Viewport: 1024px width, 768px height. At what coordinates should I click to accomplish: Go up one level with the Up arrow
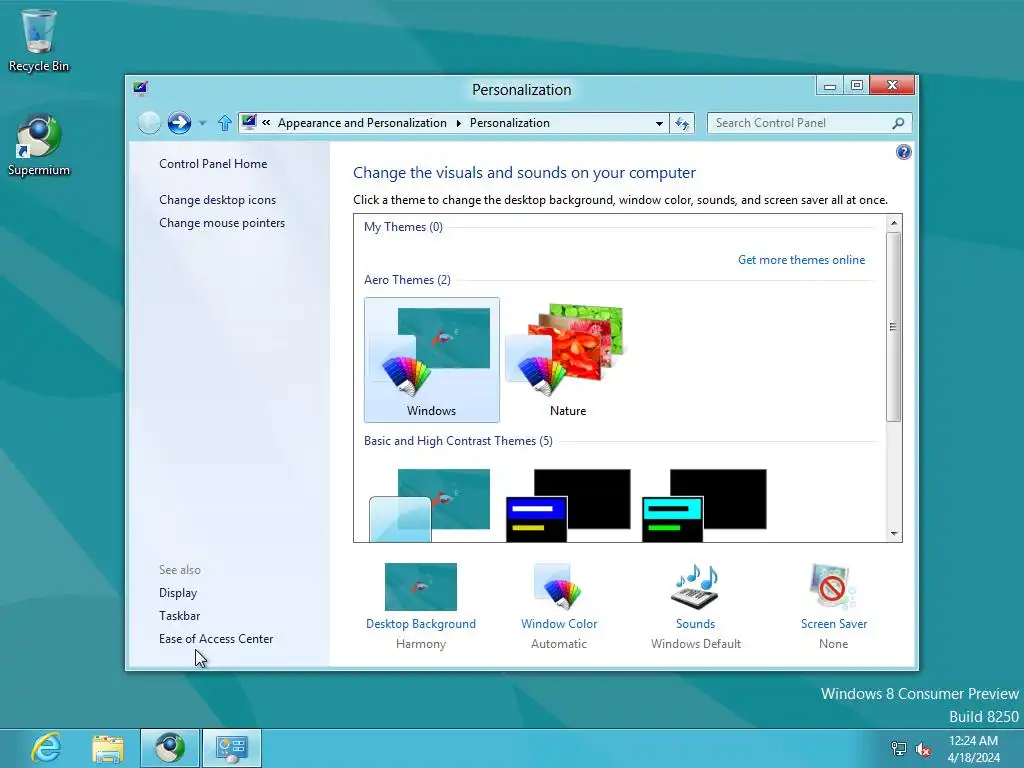(x=225, y=123)
